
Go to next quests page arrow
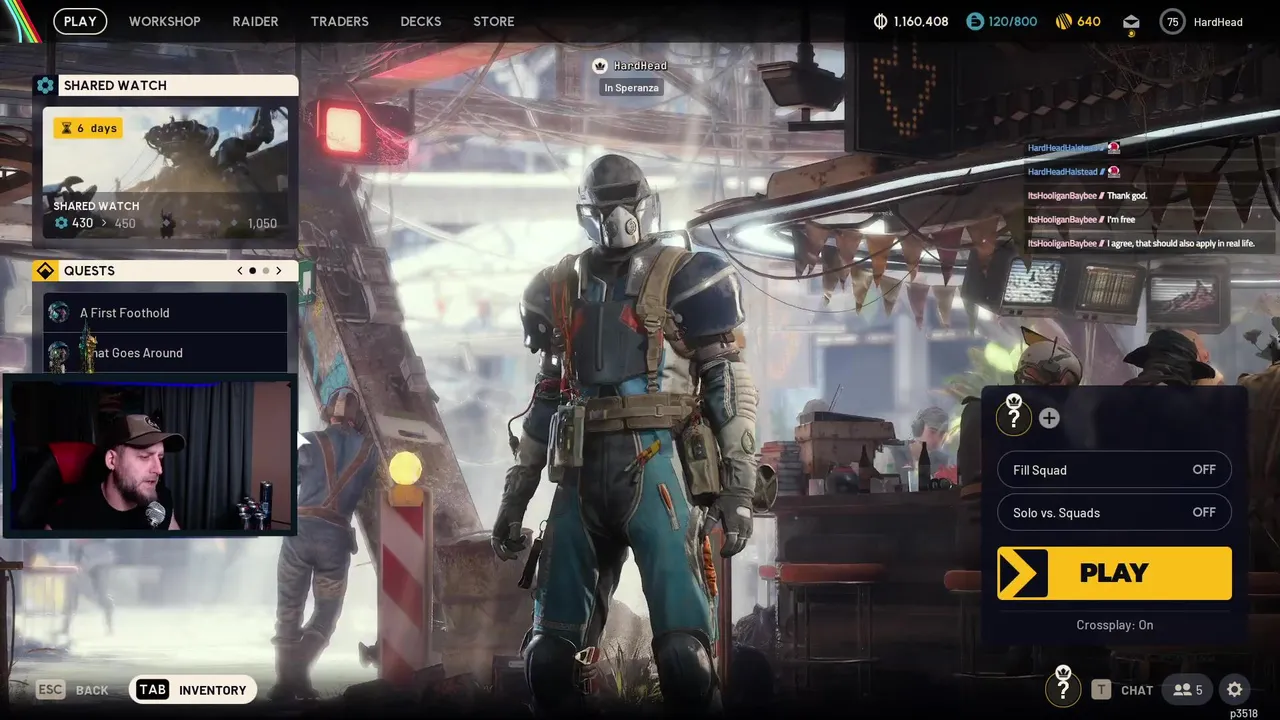point(279,271)
